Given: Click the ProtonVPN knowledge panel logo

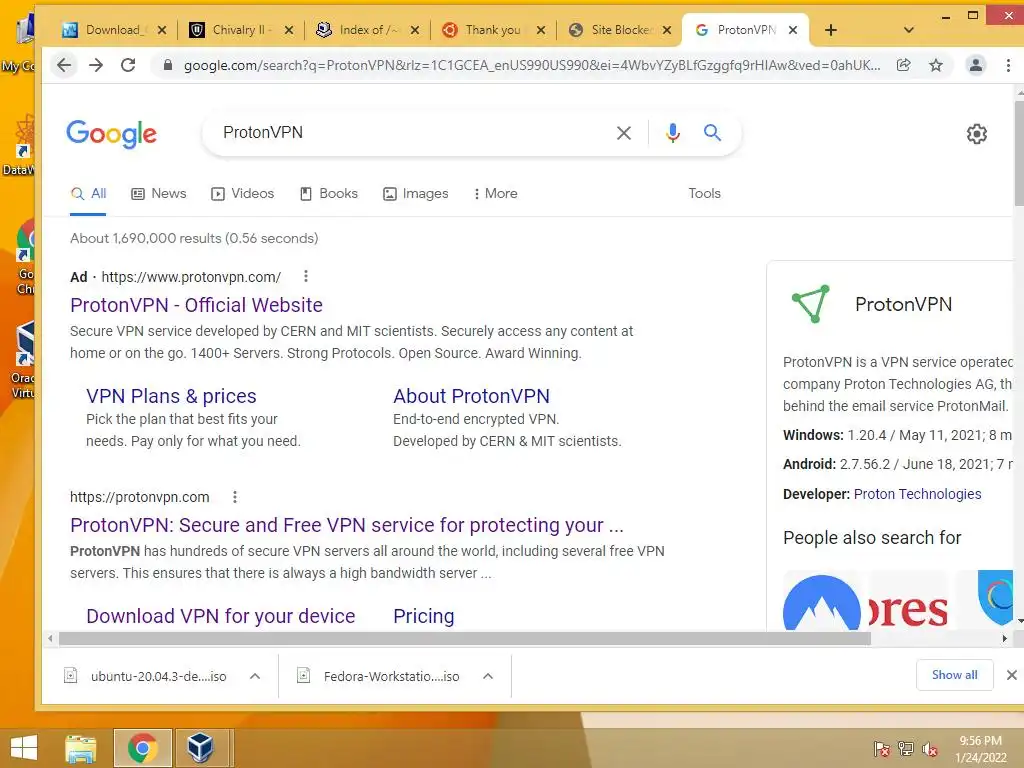Looking at the screenshot, I should coord(810,304).
